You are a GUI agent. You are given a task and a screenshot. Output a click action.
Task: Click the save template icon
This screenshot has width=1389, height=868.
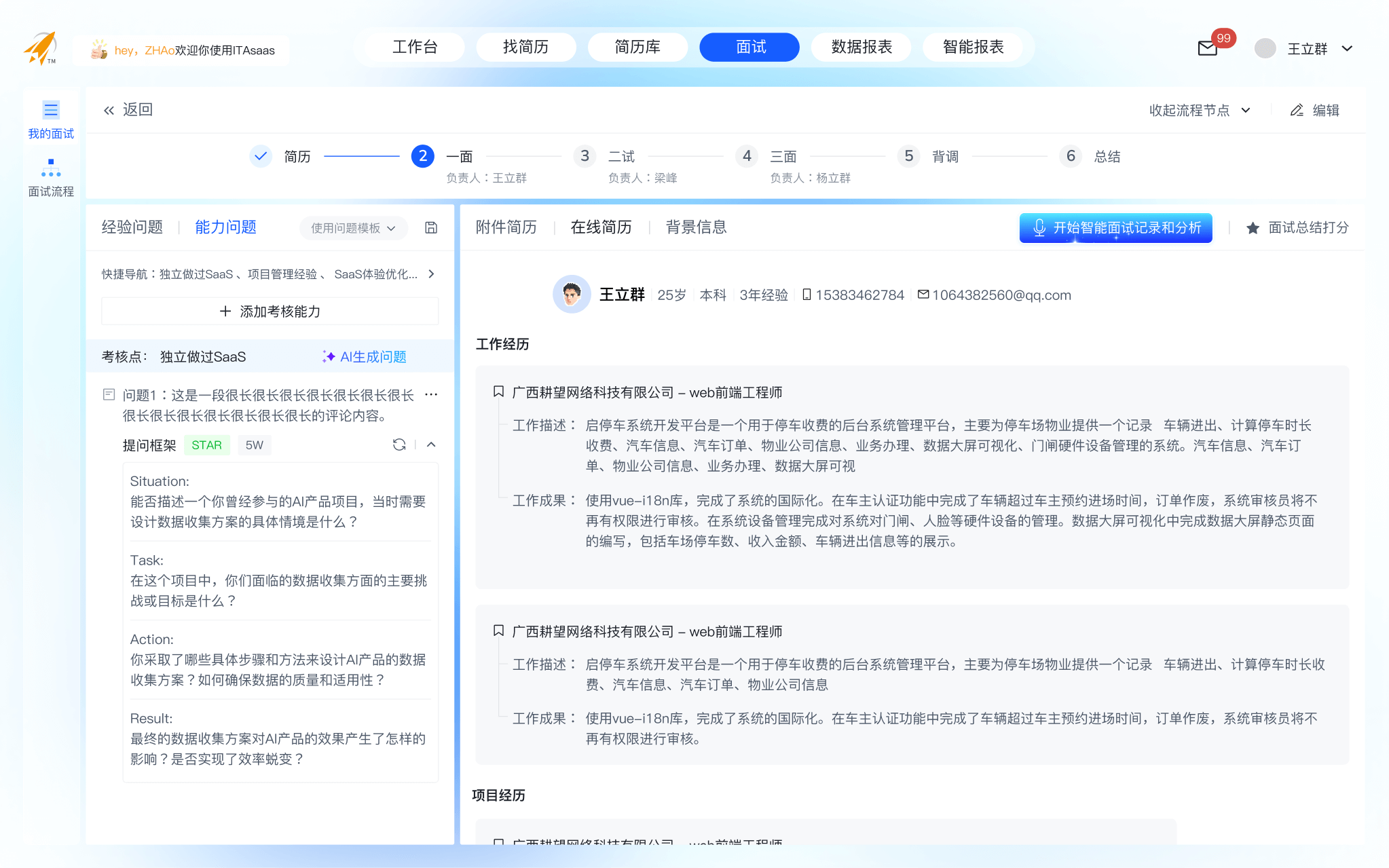(431, 228)
